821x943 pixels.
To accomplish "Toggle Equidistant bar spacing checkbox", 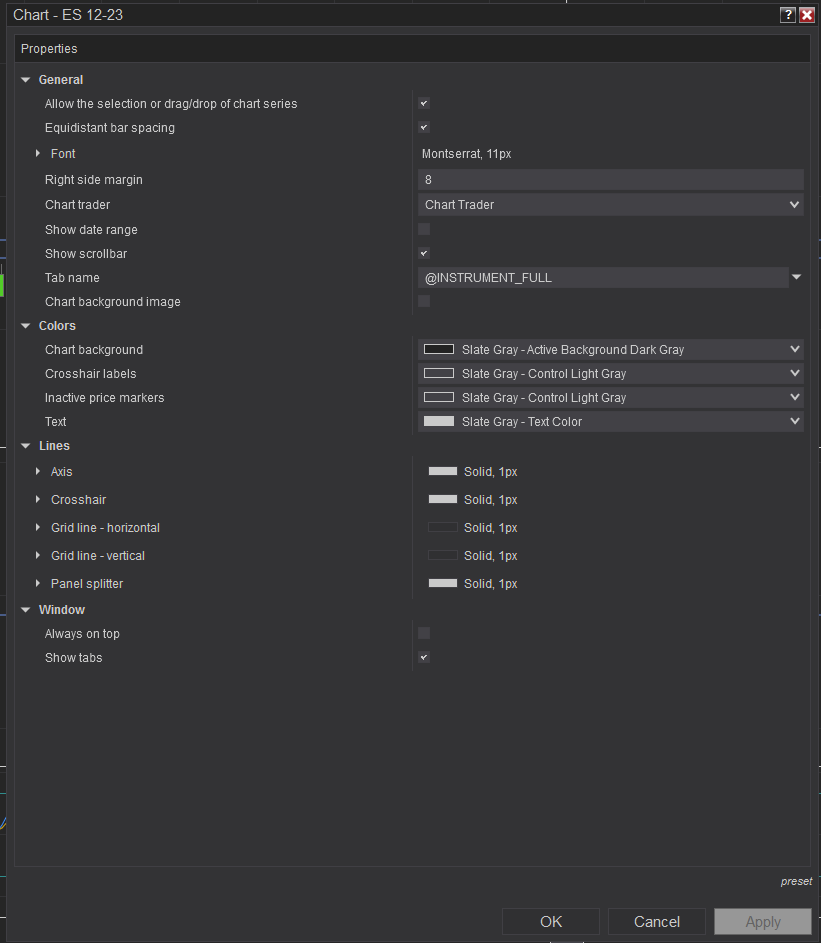I will click(x=424, y=128).
